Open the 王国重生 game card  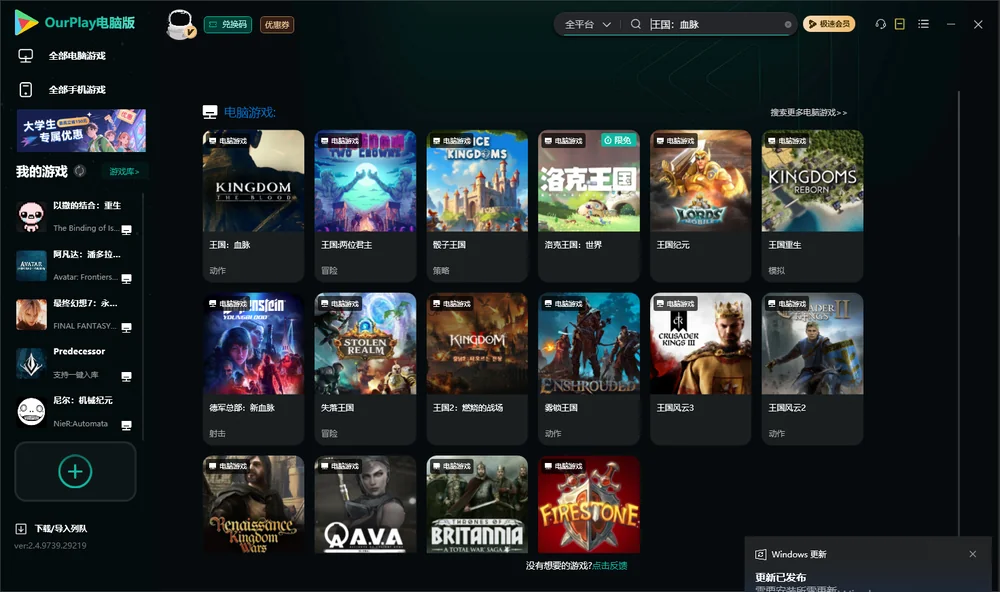point(812,205)
